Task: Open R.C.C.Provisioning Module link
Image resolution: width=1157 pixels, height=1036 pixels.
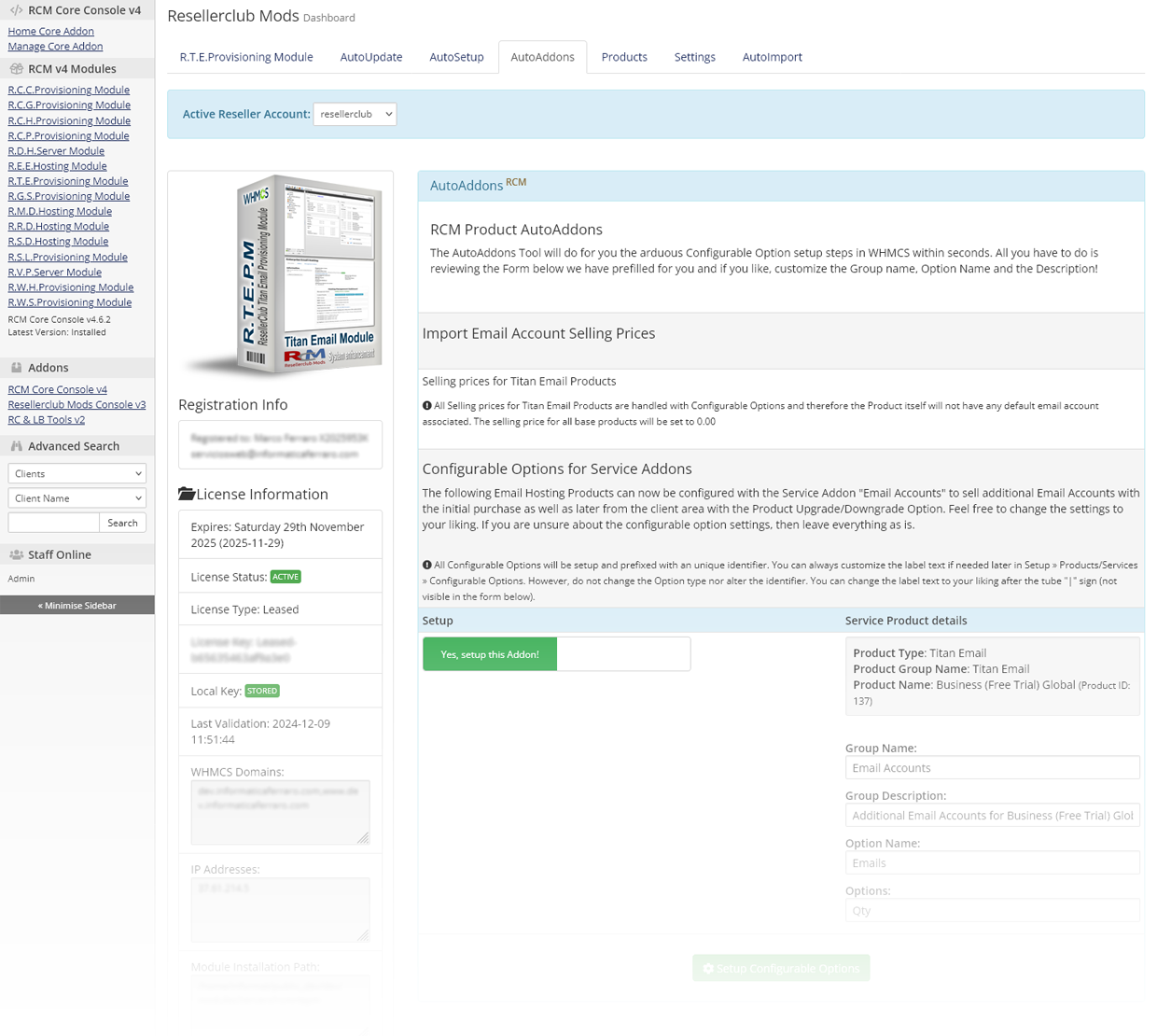Action: coord(69,90)
